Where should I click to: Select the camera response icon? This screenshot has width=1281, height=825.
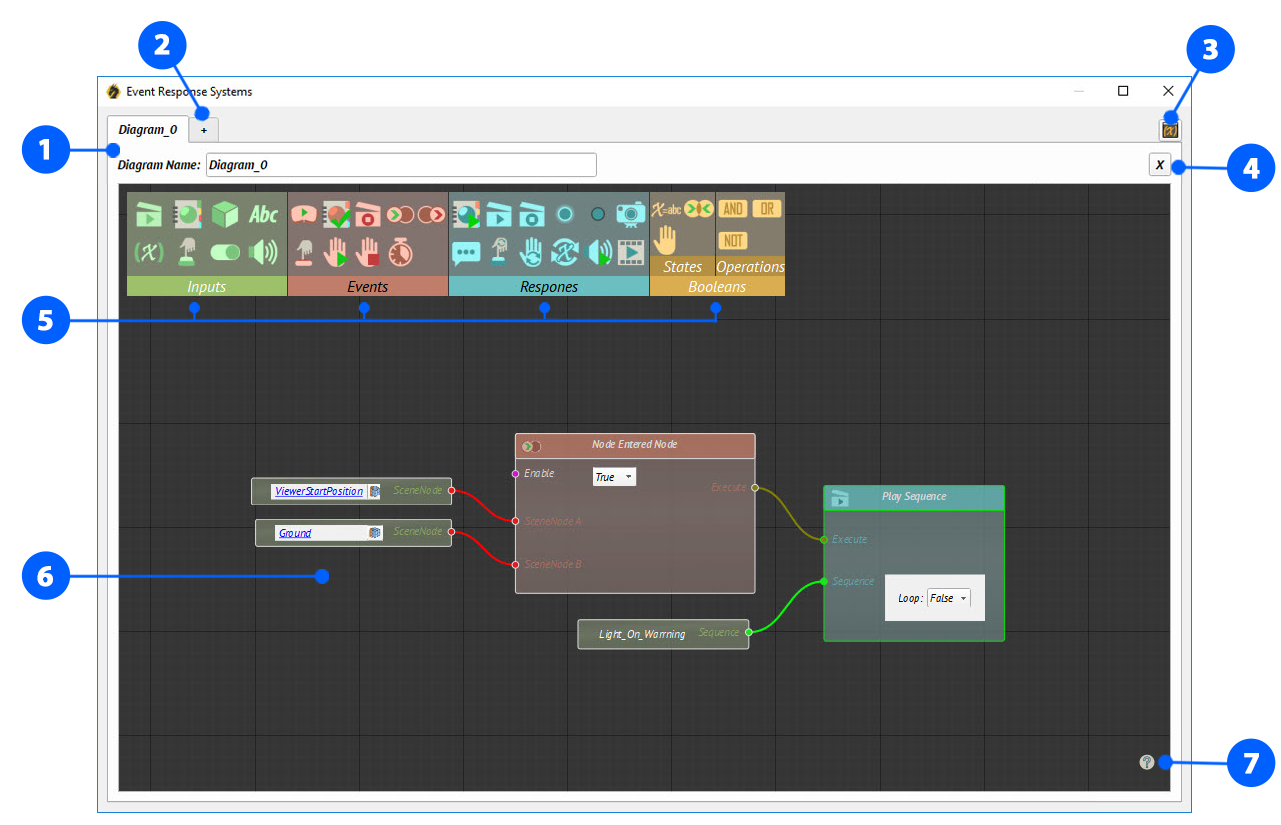click(630, 214)
